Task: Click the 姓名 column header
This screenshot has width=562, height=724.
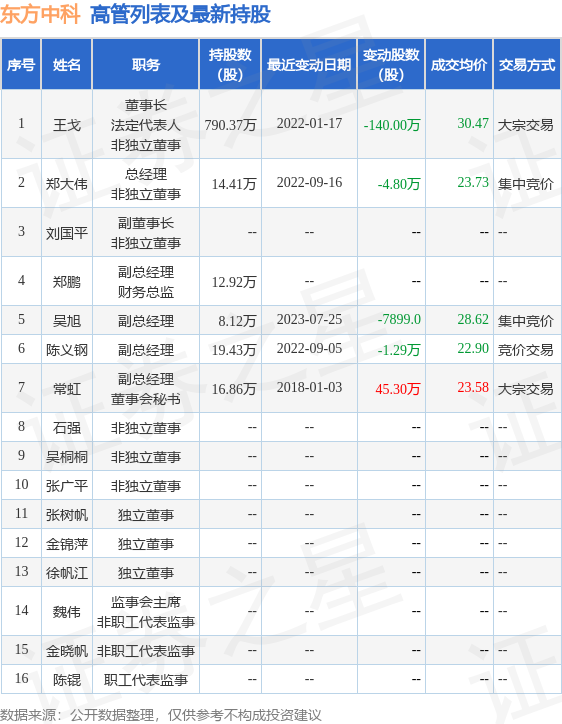Action: (66, 65)
